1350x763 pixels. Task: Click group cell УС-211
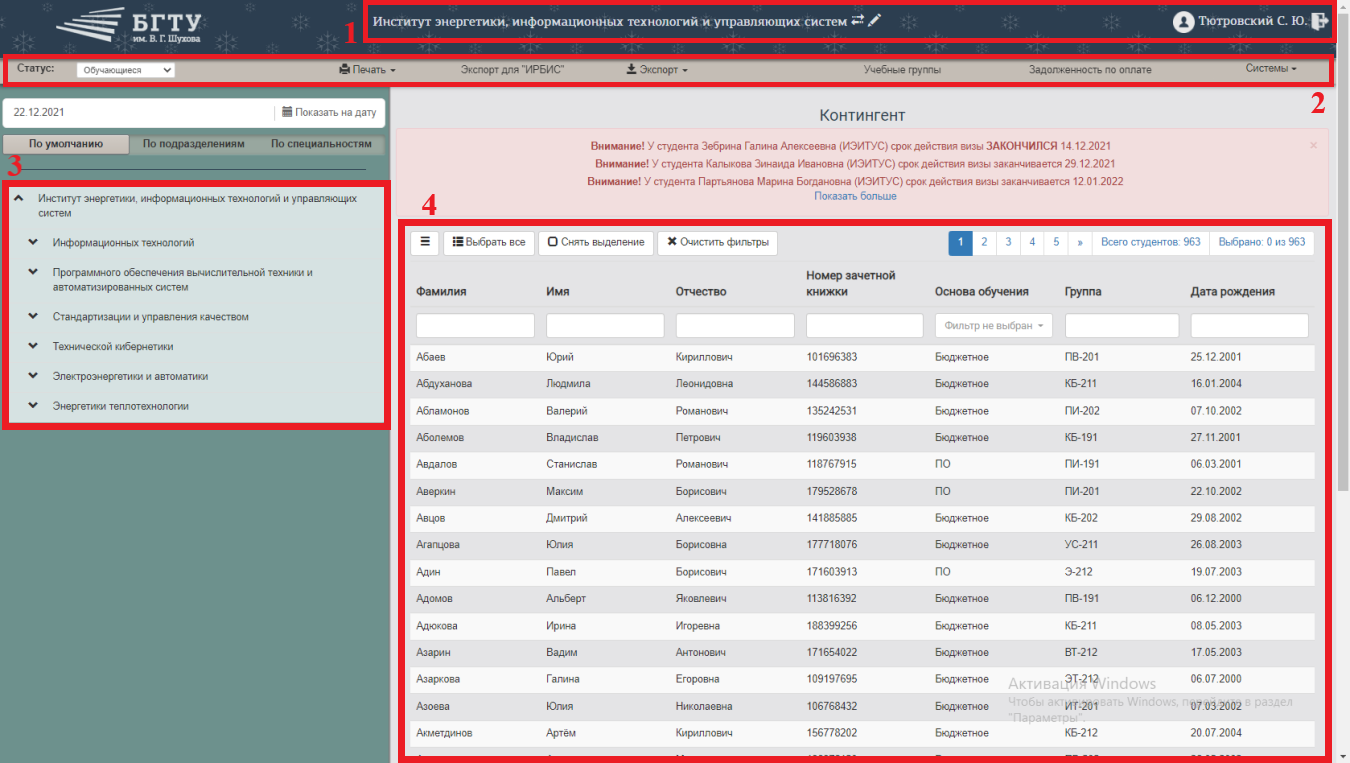click(x=1081, y=545)
